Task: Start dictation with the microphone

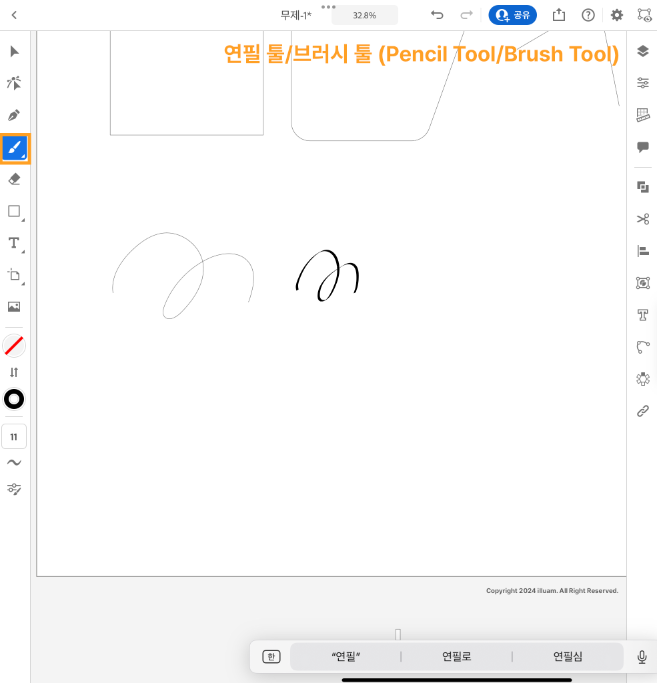Action: 642,656
